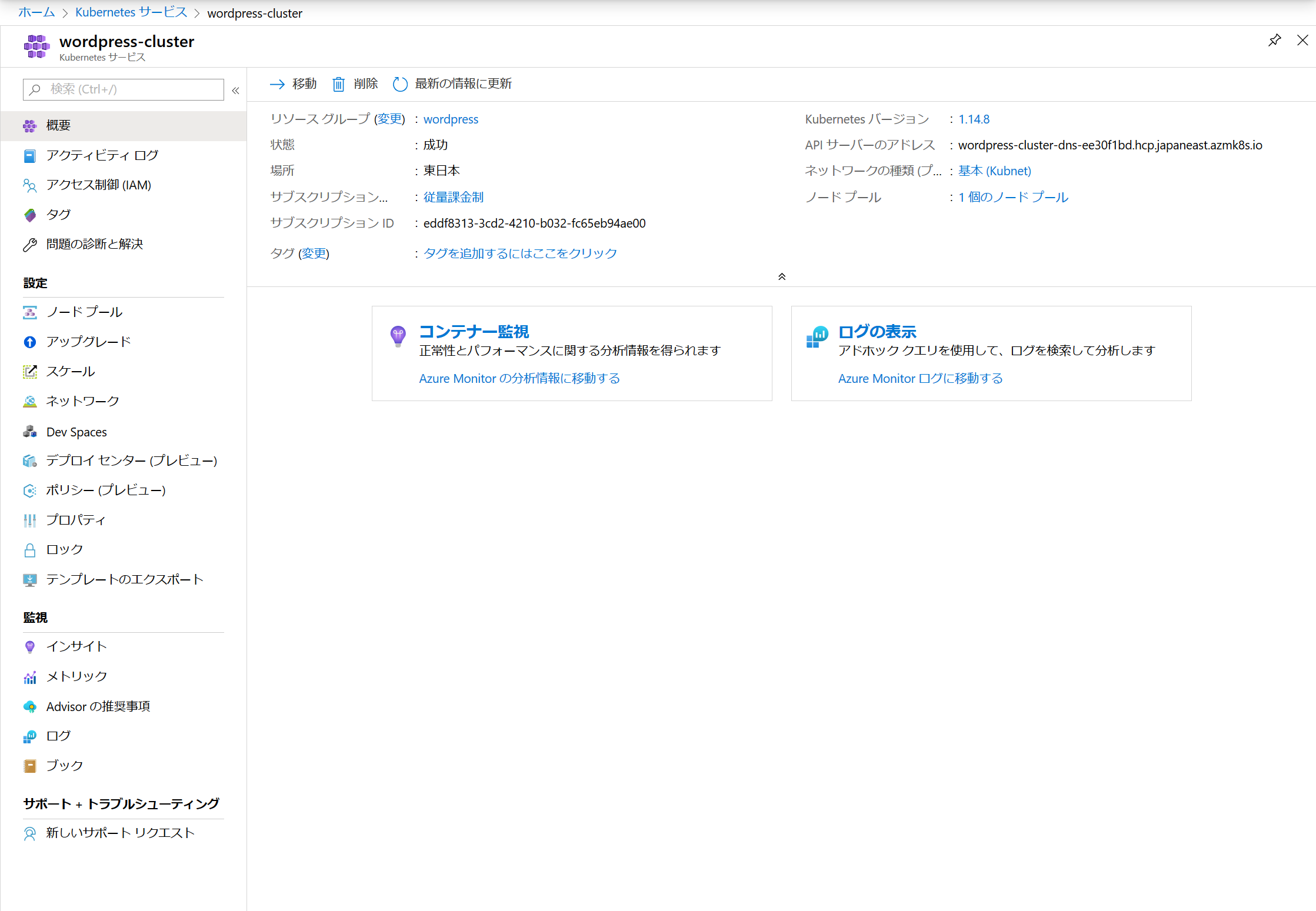Open Kubernetes version 1.14.8 link

pyautogui.click(x=974, y=119)
